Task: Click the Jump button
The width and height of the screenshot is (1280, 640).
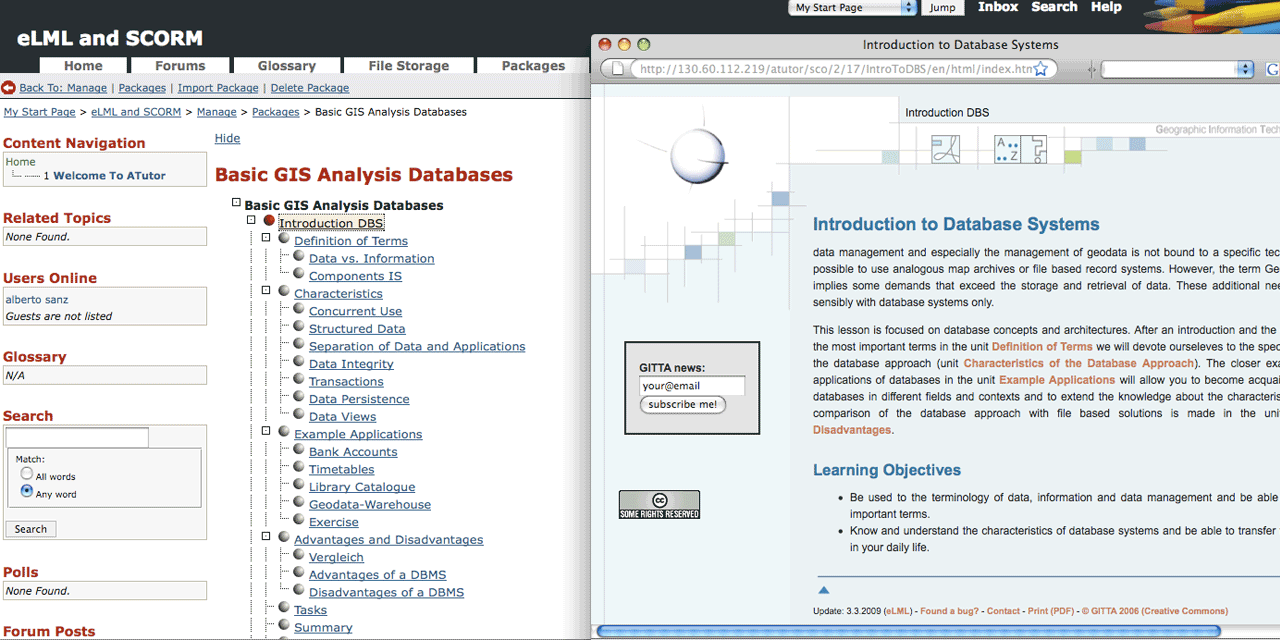Action: tap(942, 8)
